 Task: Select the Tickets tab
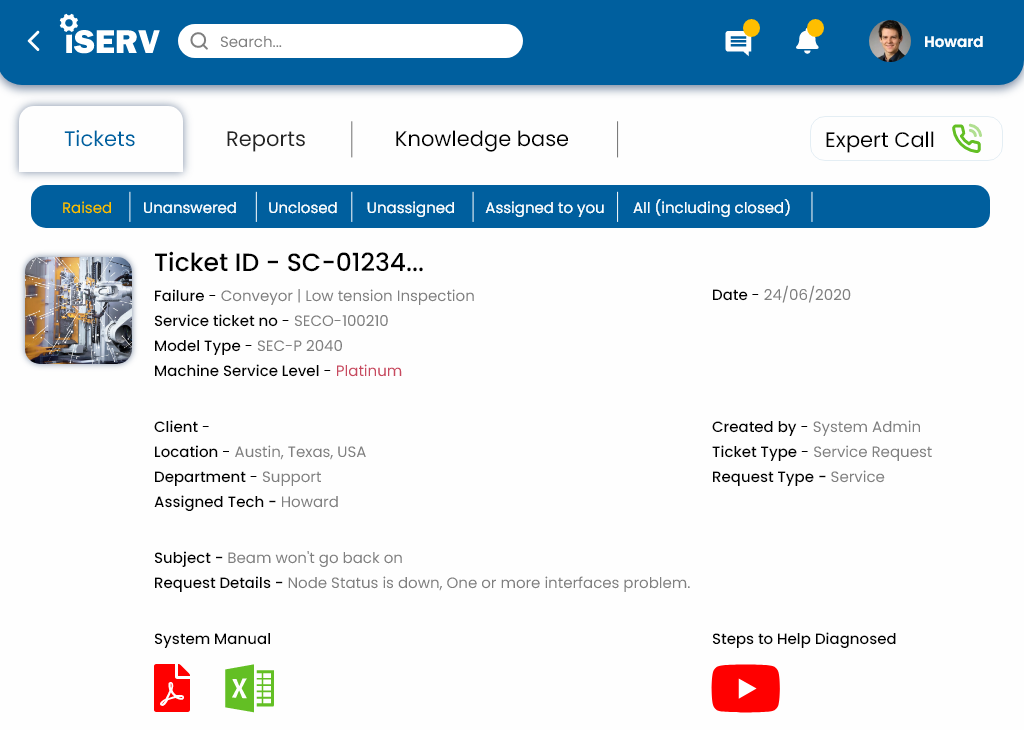pyautogui.click(x=100, y=139)
